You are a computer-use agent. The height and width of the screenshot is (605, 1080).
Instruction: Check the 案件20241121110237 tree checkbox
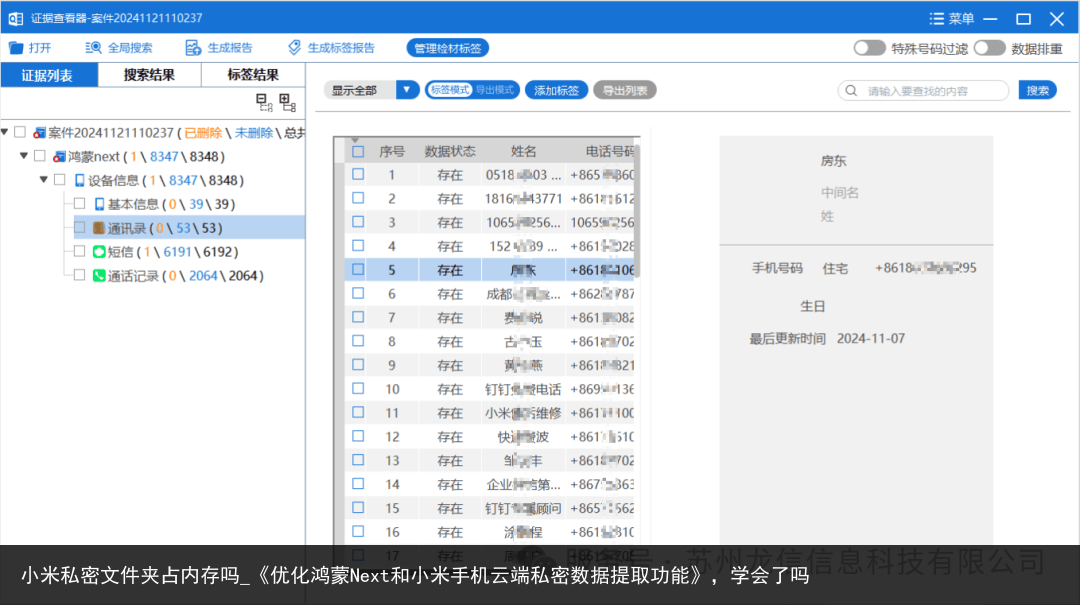point(20,132)
